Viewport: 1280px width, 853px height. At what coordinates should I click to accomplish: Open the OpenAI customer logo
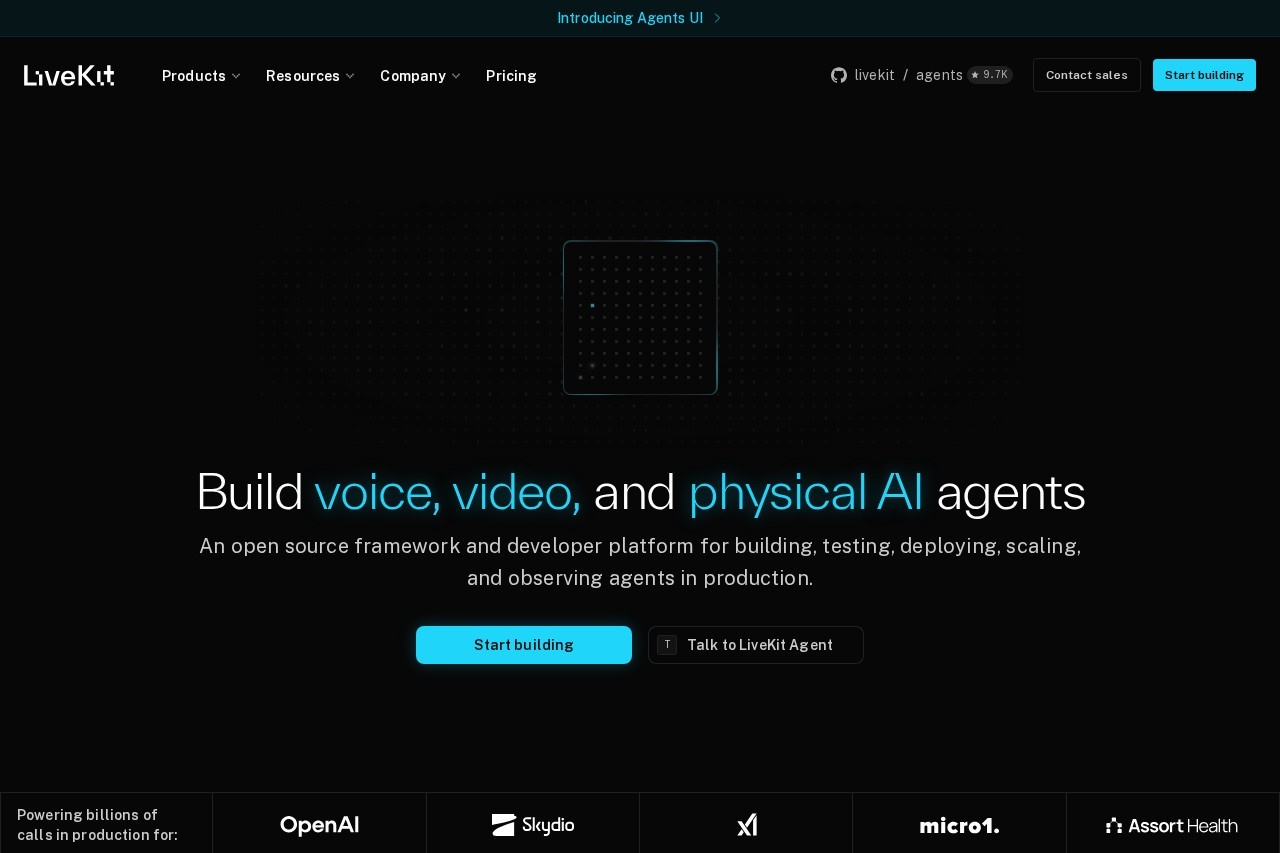click(x=320, y=825)
